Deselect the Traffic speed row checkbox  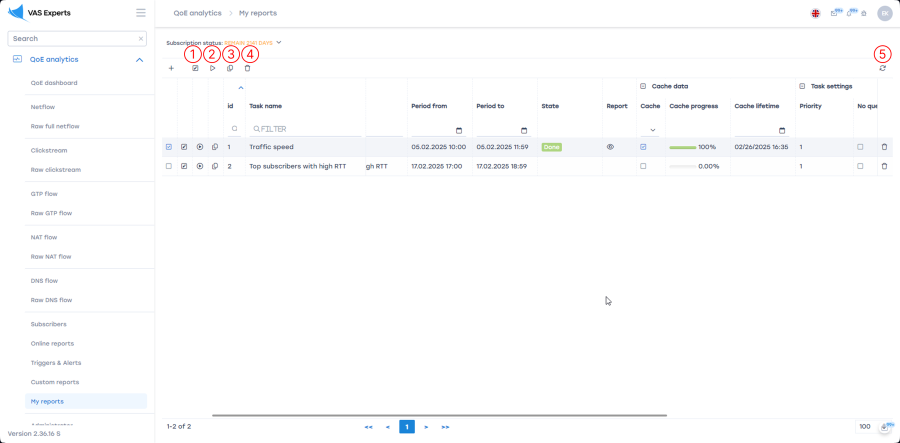(169, 147)
